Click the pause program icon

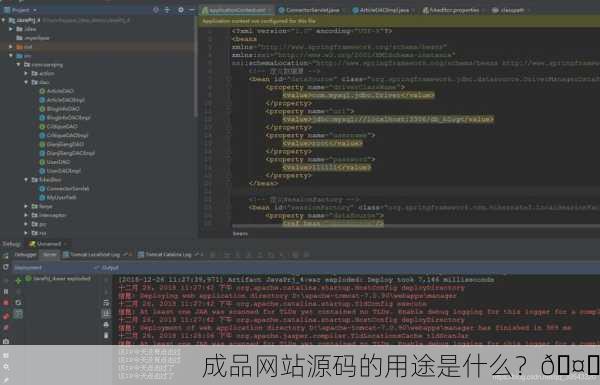point(6,292)
